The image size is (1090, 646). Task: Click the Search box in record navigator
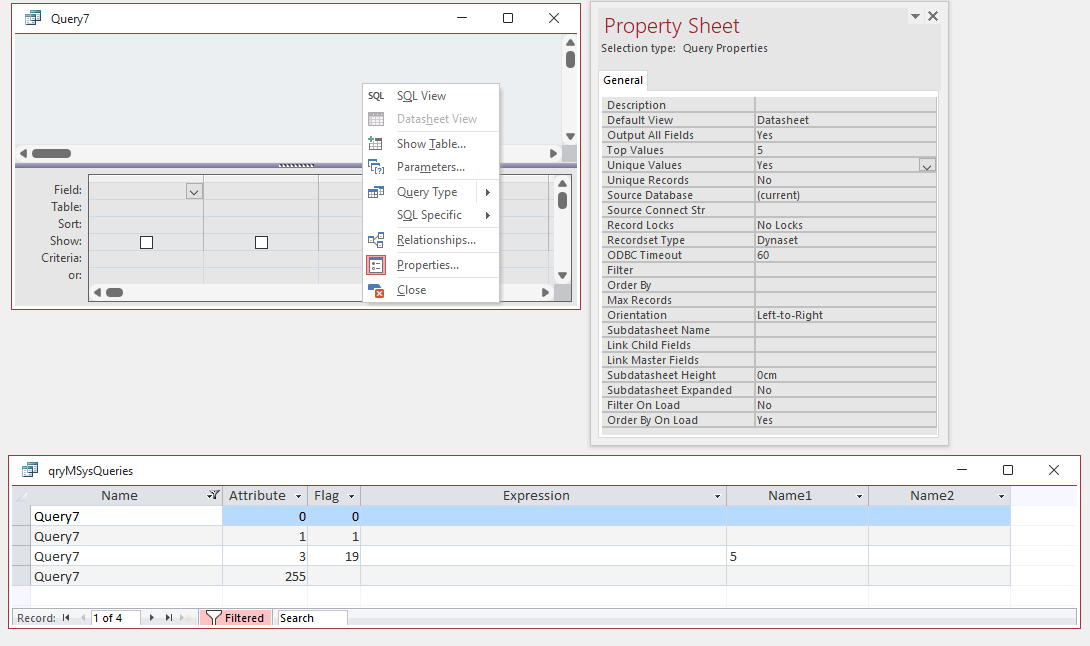[312, 617]
